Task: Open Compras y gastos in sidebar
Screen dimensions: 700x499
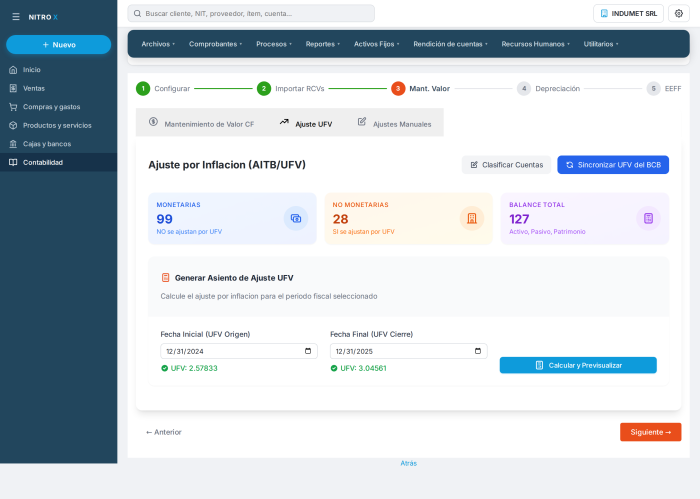Action: pyautogui.click(x=58, y=107)
